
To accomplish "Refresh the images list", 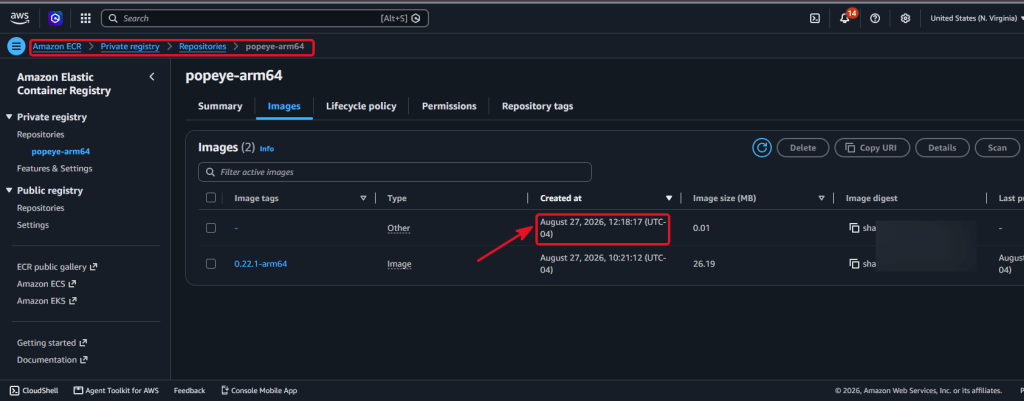I will click(761, 148).
